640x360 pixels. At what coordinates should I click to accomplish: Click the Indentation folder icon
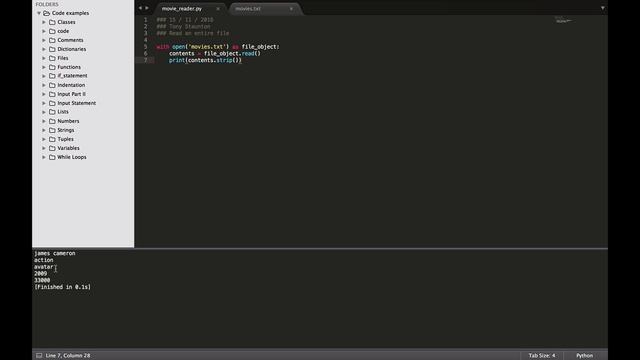52,85
